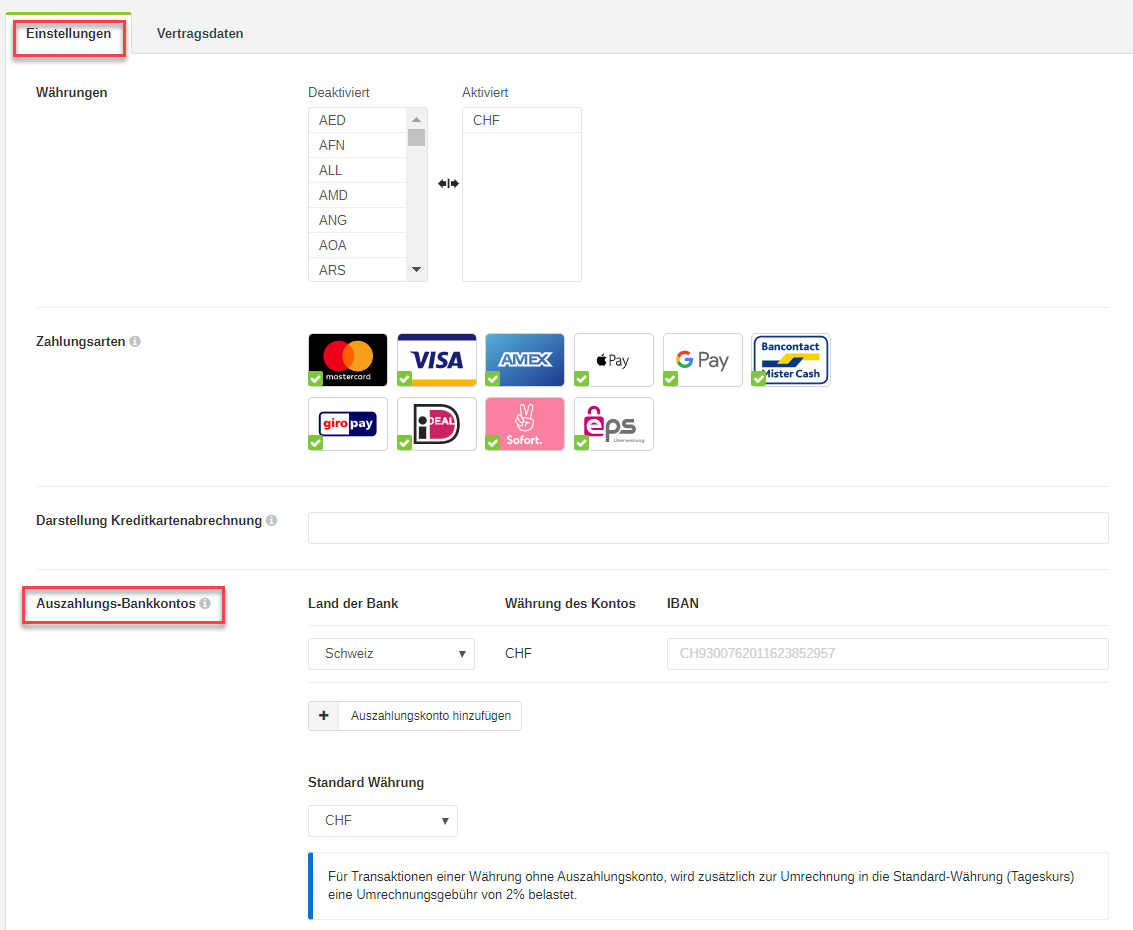Click the Standard Währung label
The width and height of the screenshot is (1133, 930).
[366, 783]
